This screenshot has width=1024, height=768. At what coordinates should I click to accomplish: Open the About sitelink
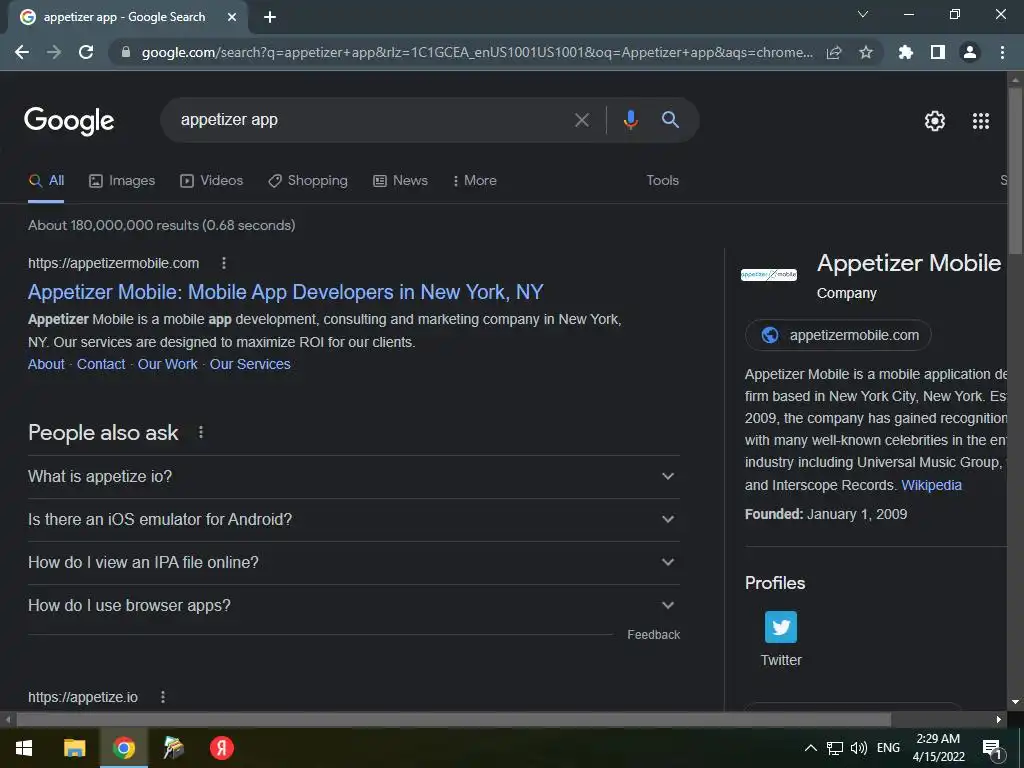click(x=46, y=364)
